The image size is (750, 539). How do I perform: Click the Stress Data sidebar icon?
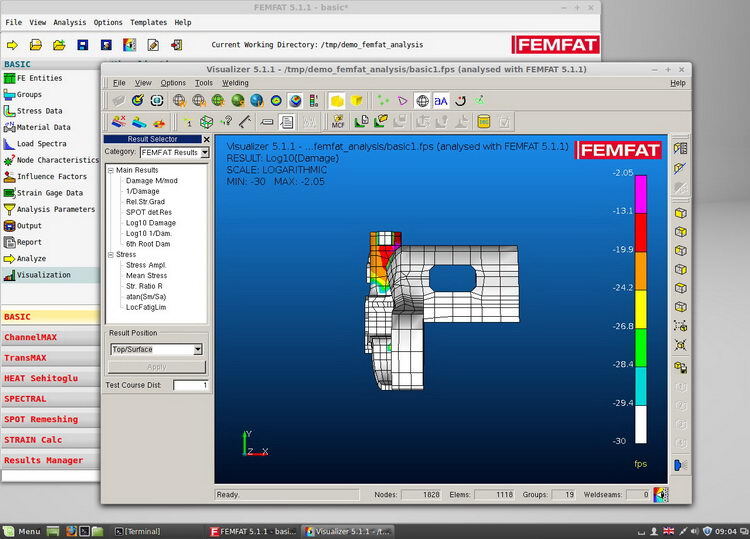[x=9, y=111]
